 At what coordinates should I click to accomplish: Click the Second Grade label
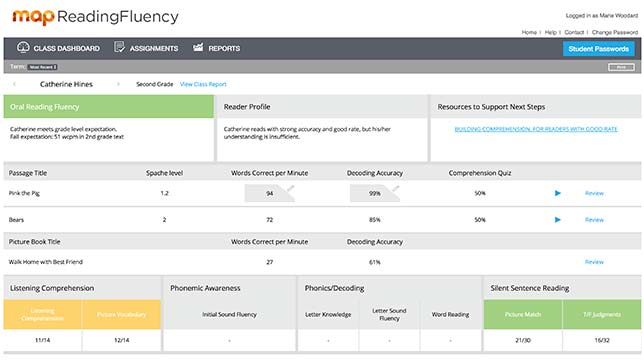(154, 84)
